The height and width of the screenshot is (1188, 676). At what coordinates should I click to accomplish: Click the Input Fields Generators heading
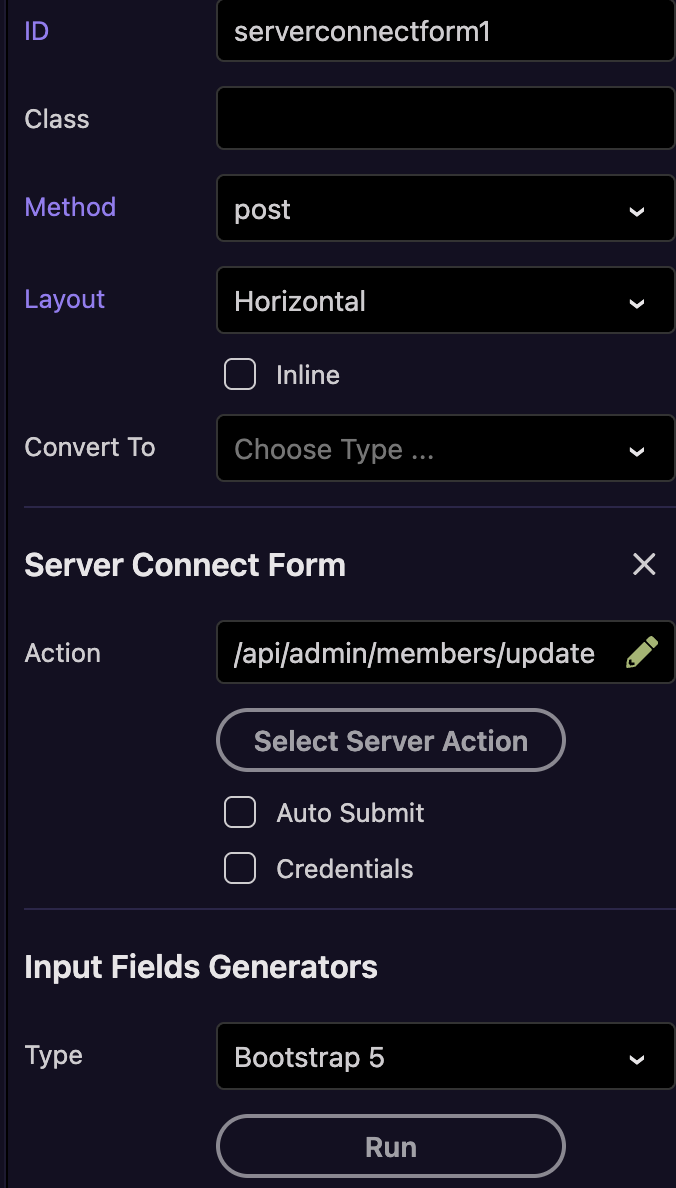click(201, 967)
